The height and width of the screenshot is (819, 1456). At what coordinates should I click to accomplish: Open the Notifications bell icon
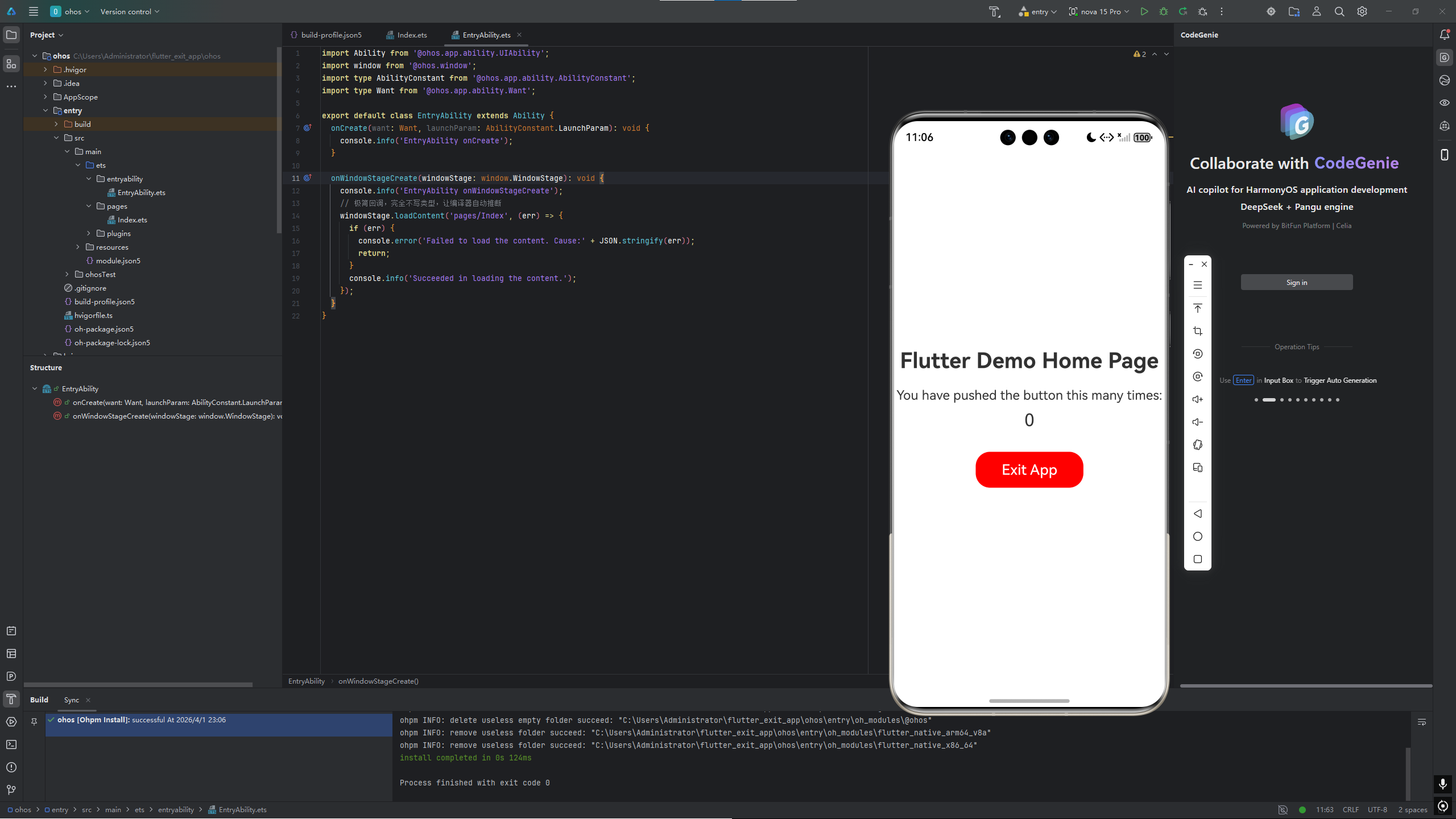coord(1445,35)
